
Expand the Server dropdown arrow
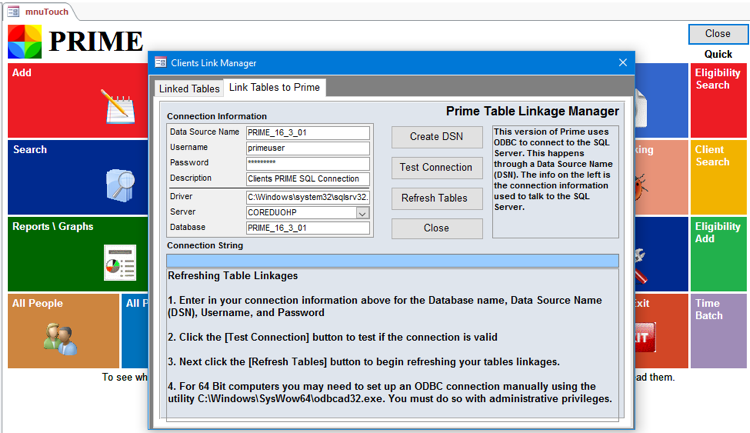362,213
